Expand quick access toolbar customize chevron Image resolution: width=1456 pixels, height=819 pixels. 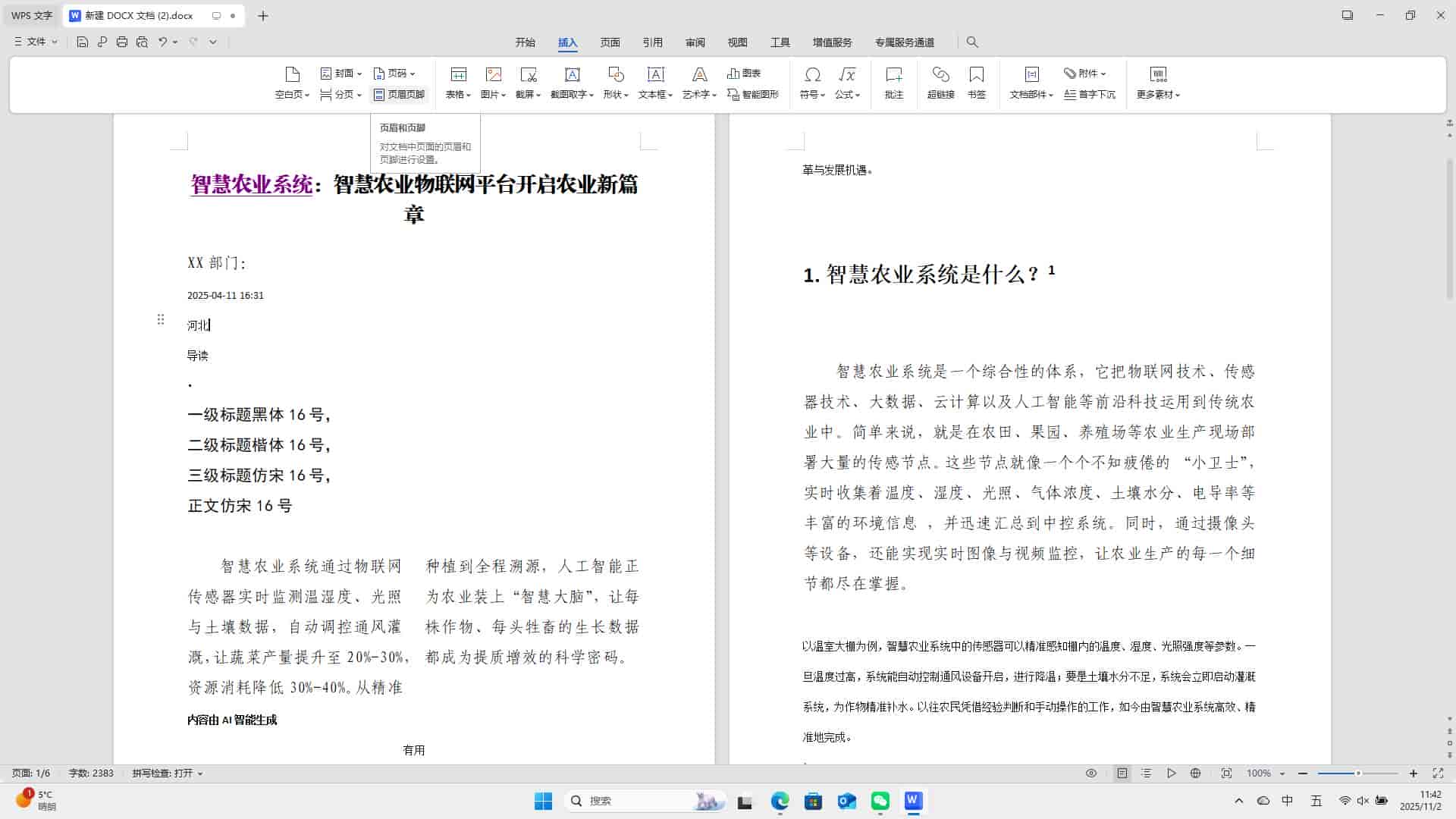point(213,42)
